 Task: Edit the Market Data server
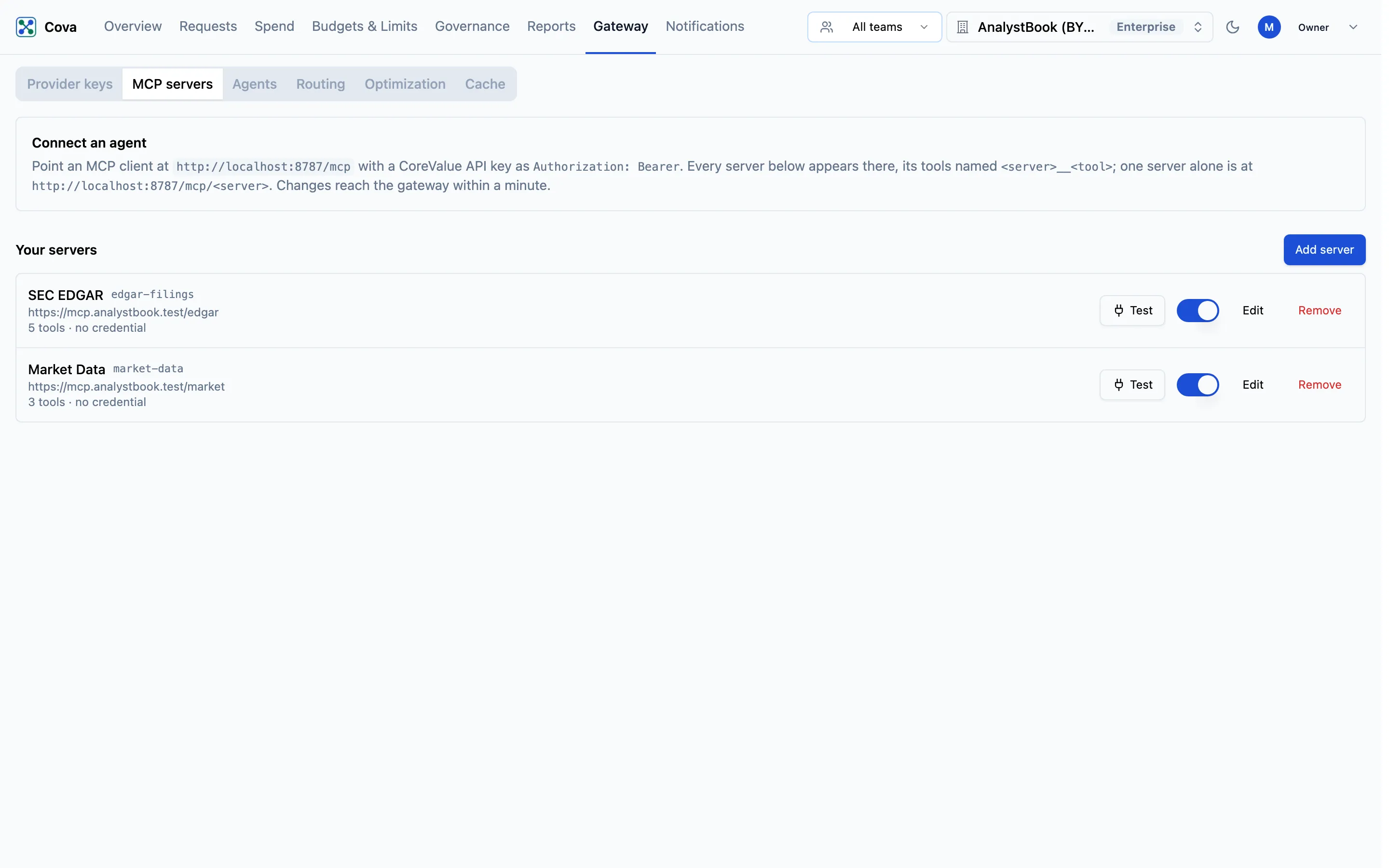[1253, 385]
